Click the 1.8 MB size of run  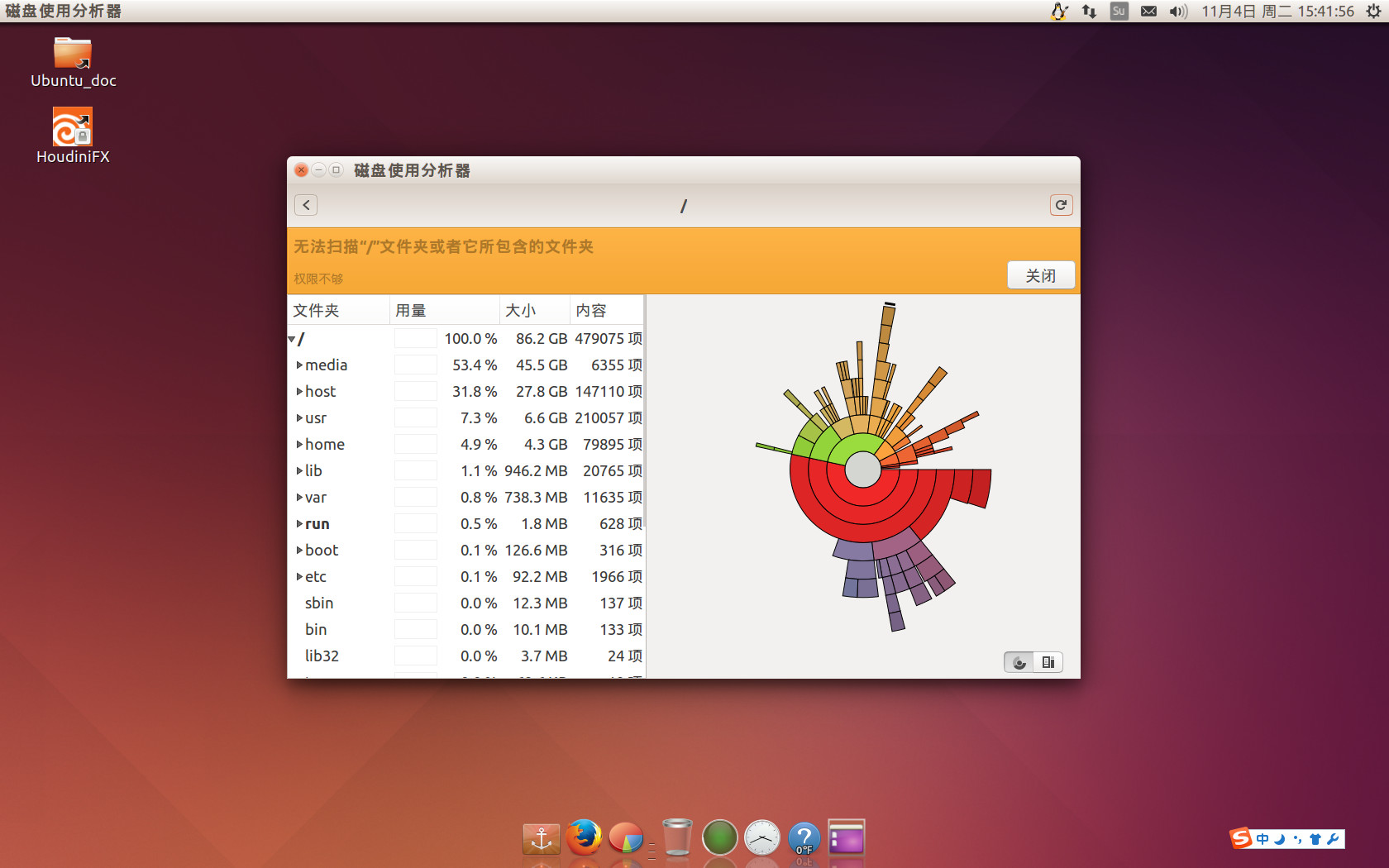point(544,524)
